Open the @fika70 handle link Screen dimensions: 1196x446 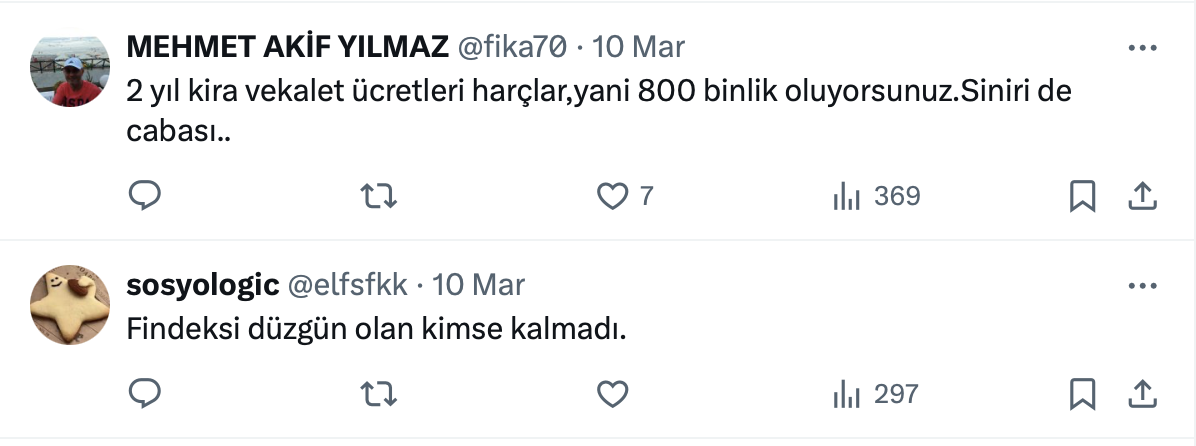512,47
